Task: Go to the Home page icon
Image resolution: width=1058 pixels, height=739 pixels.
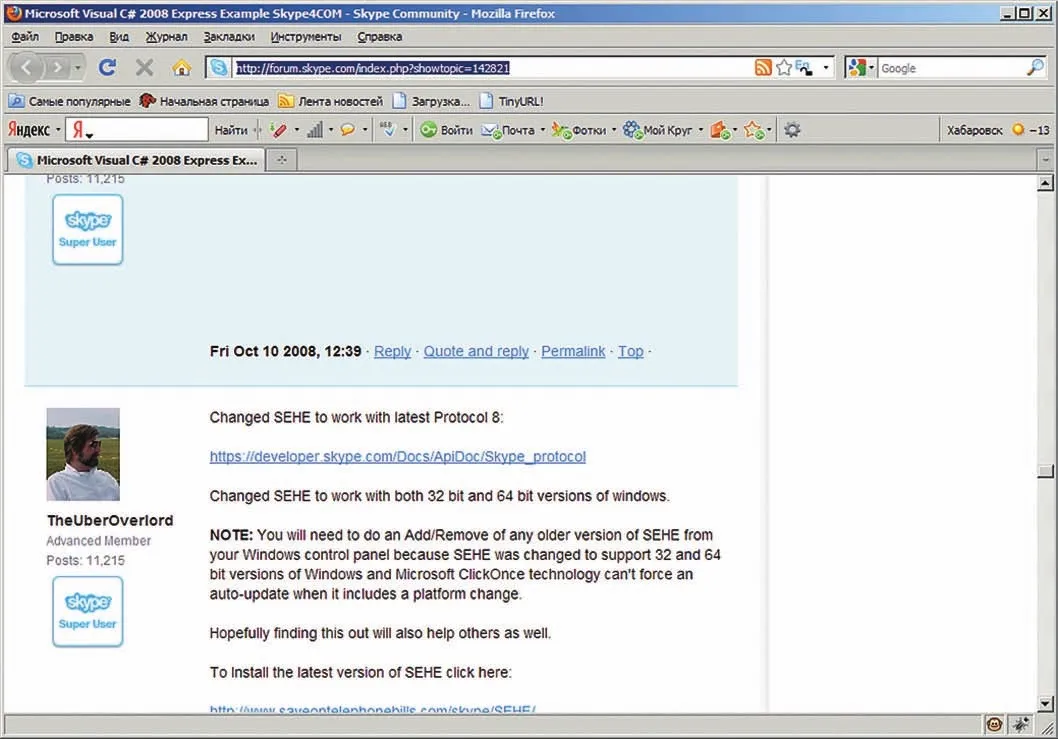Action: 181,67
